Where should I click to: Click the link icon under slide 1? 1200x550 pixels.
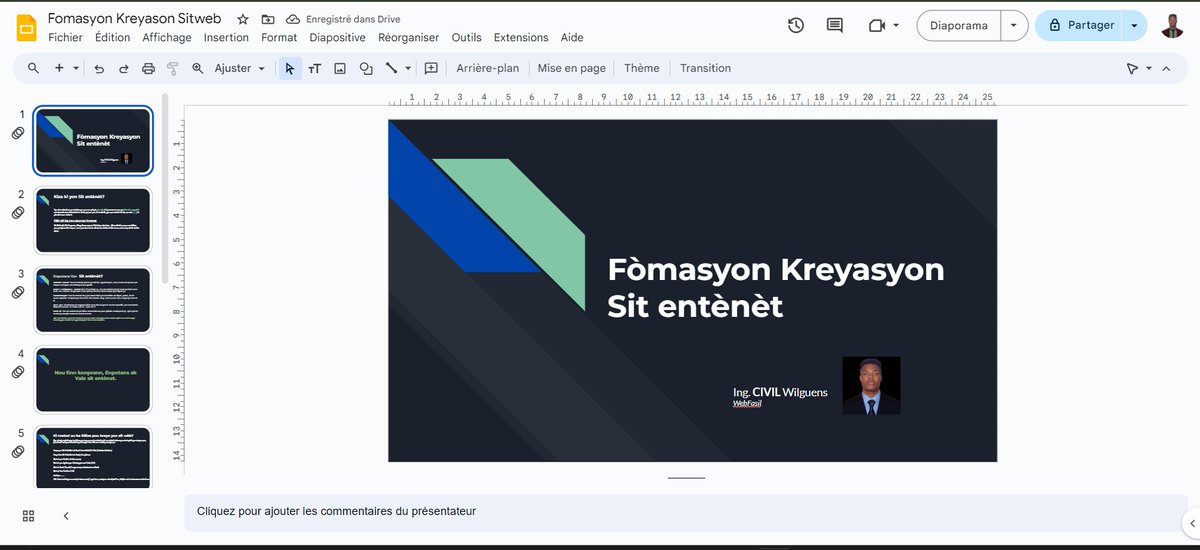point(18,133)
